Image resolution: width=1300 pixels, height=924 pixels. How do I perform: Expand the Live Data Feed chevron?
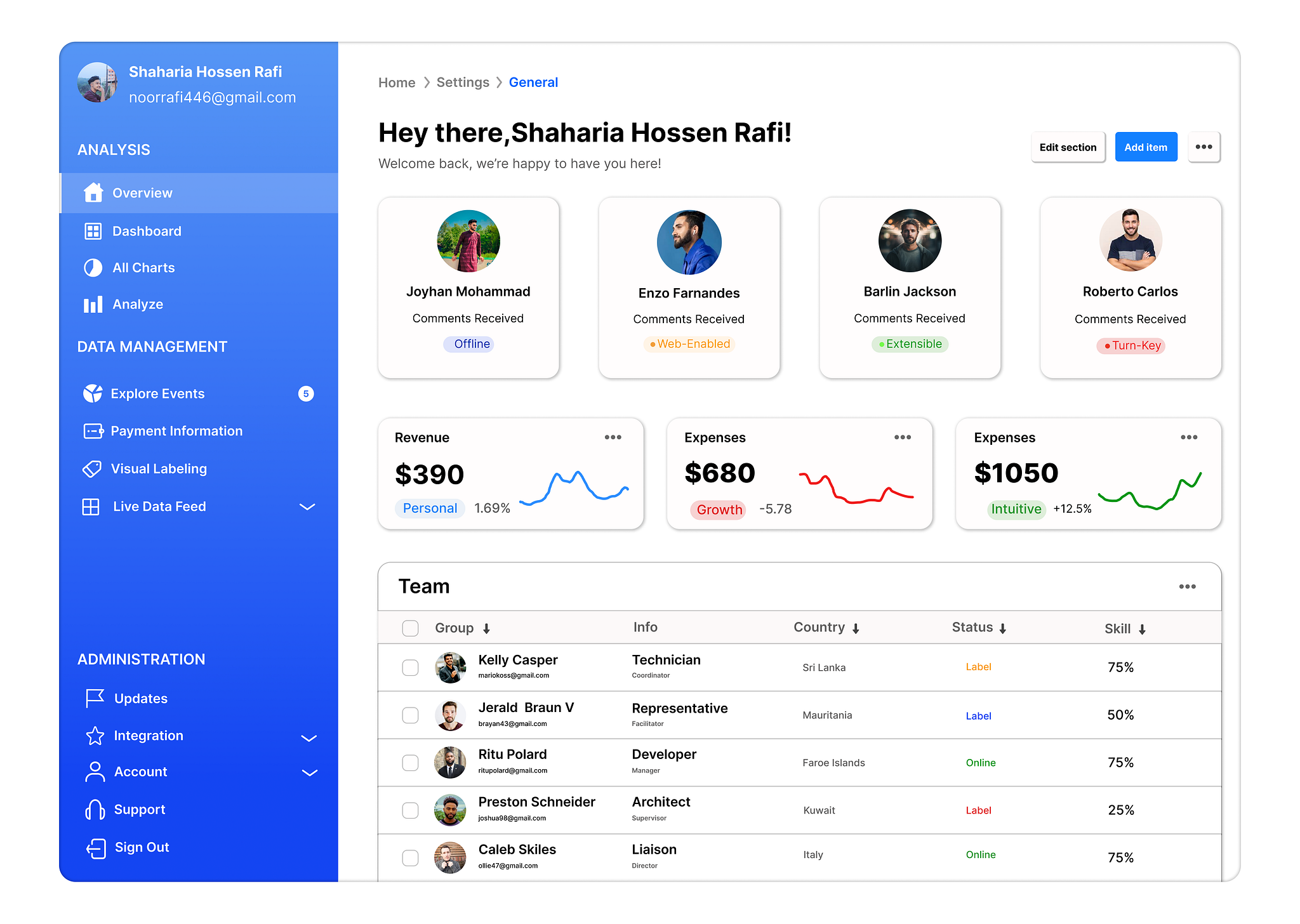307,506
